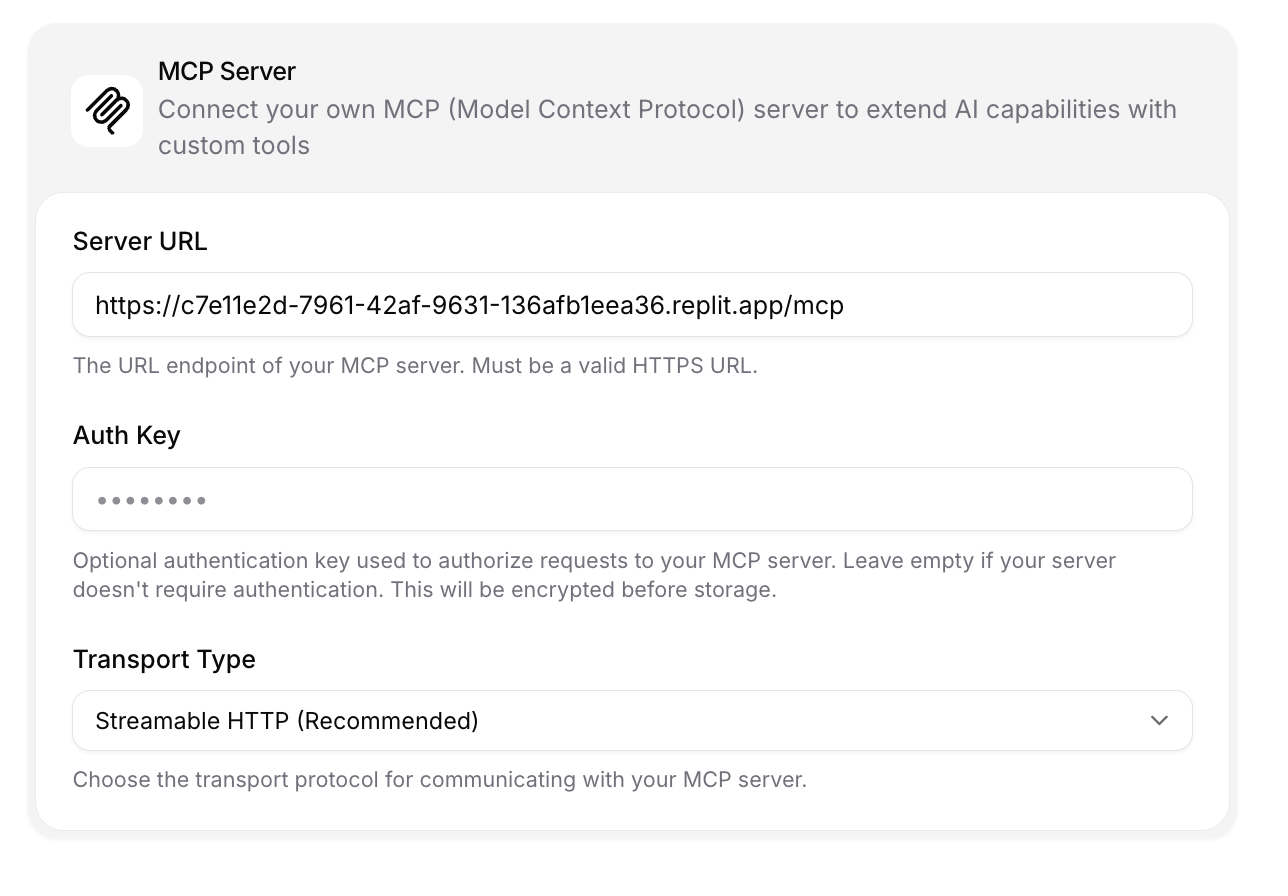
Task: Click the replit.app URL text in Server URL
Action: click(x=469, y=305)
